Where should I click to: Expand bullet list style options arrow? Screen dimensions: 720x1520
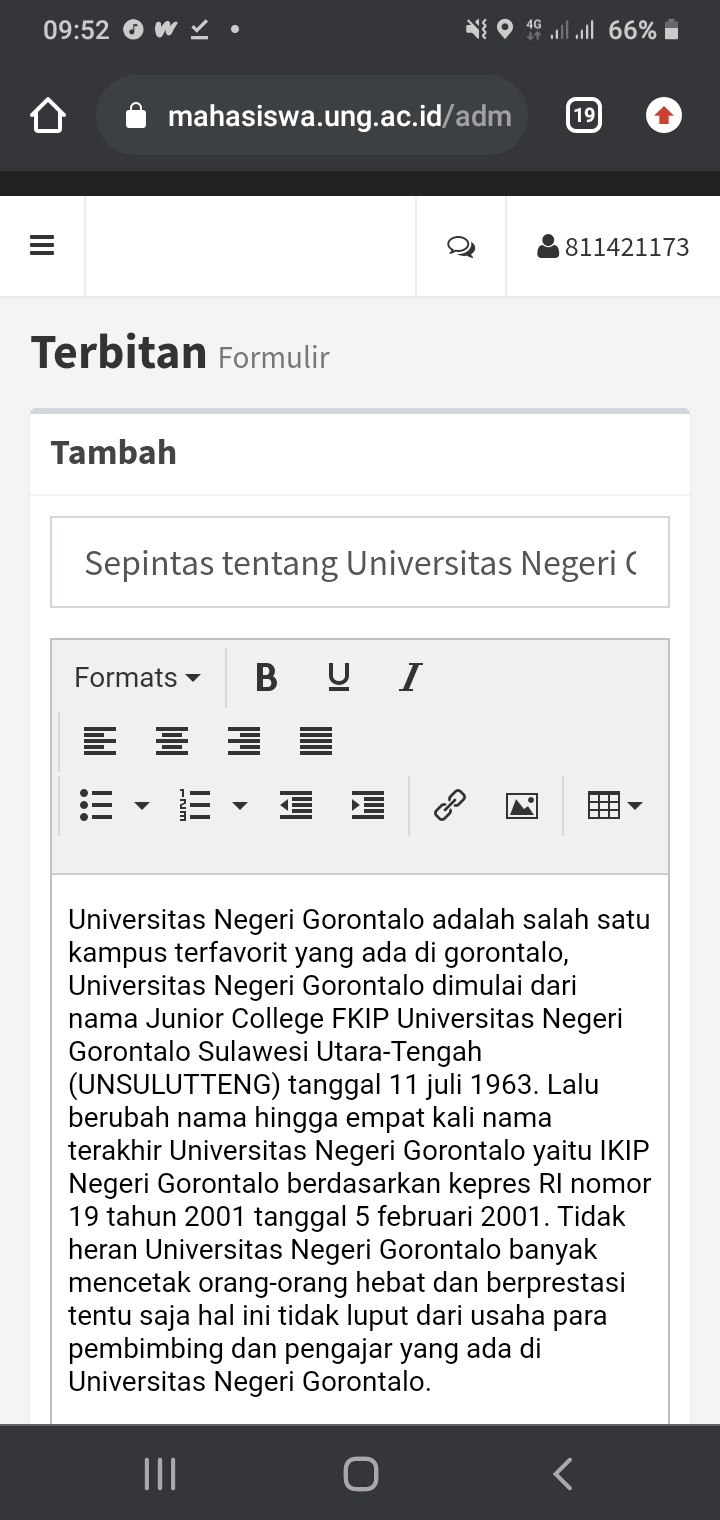coord(142,805)
